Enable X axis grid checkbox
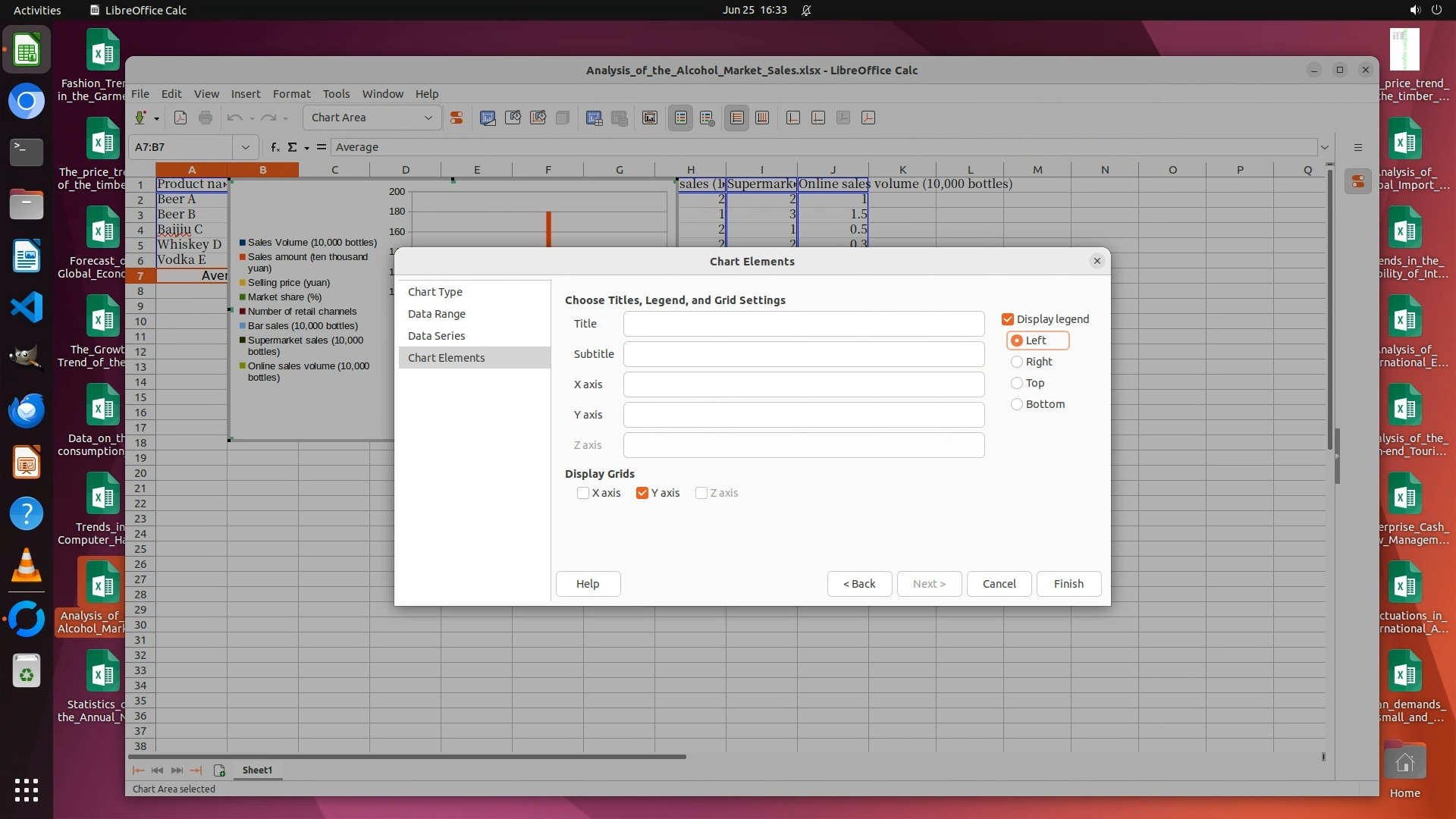 pos(583,493)
